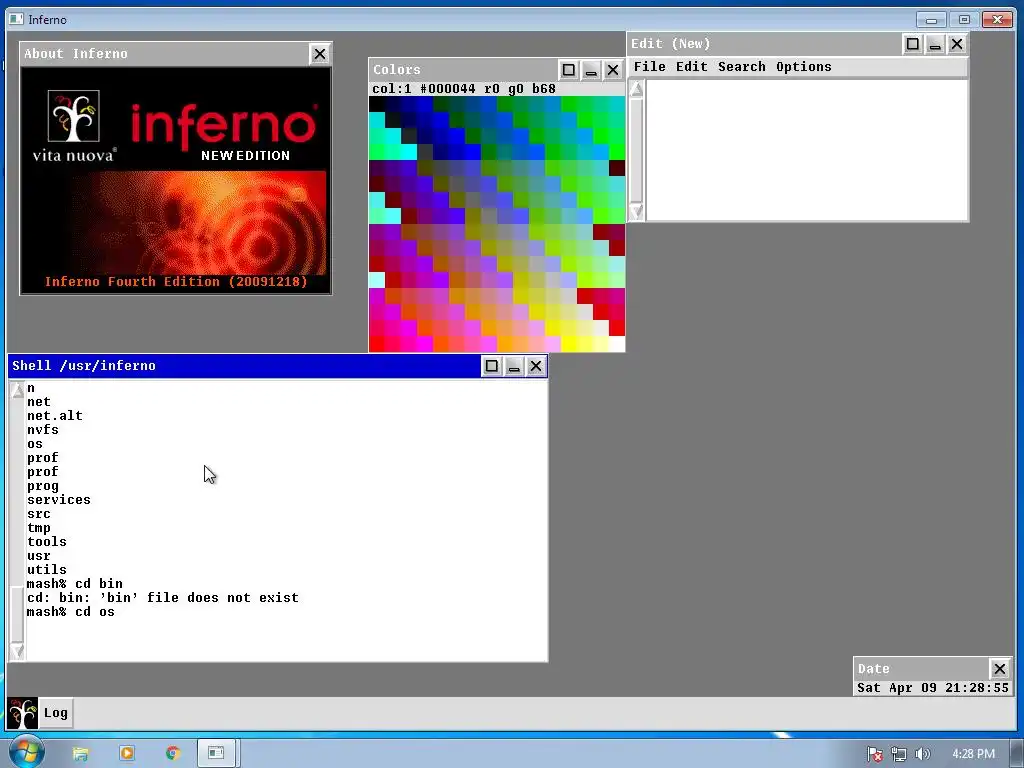The width and height of the screenshot is (1024, 768).
Task: Open Windows Explorer from taskbar
Action: click(80, 754)
